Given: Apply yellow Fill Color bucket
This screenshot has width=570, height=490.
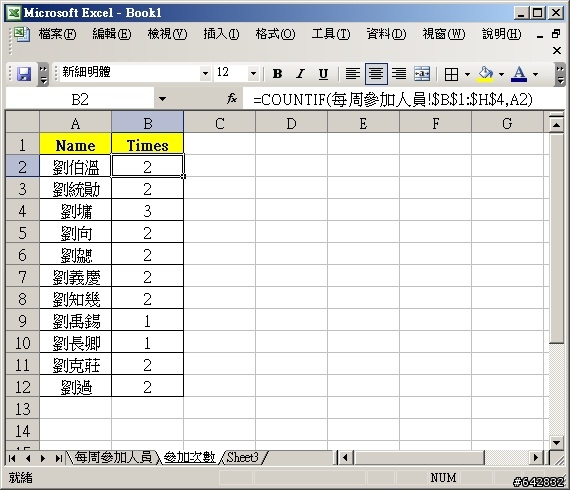Looking at the screenshot, I should tap(486, 74).
